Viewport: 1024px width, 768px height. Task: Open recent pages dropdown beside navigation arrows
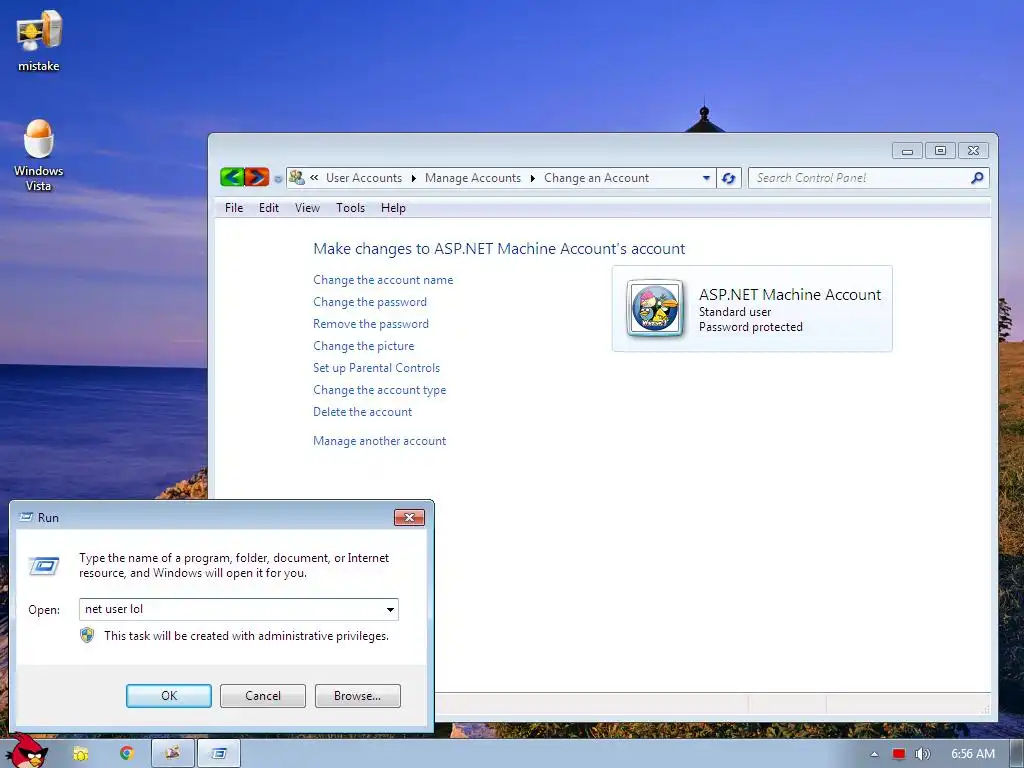click(278, 178)
